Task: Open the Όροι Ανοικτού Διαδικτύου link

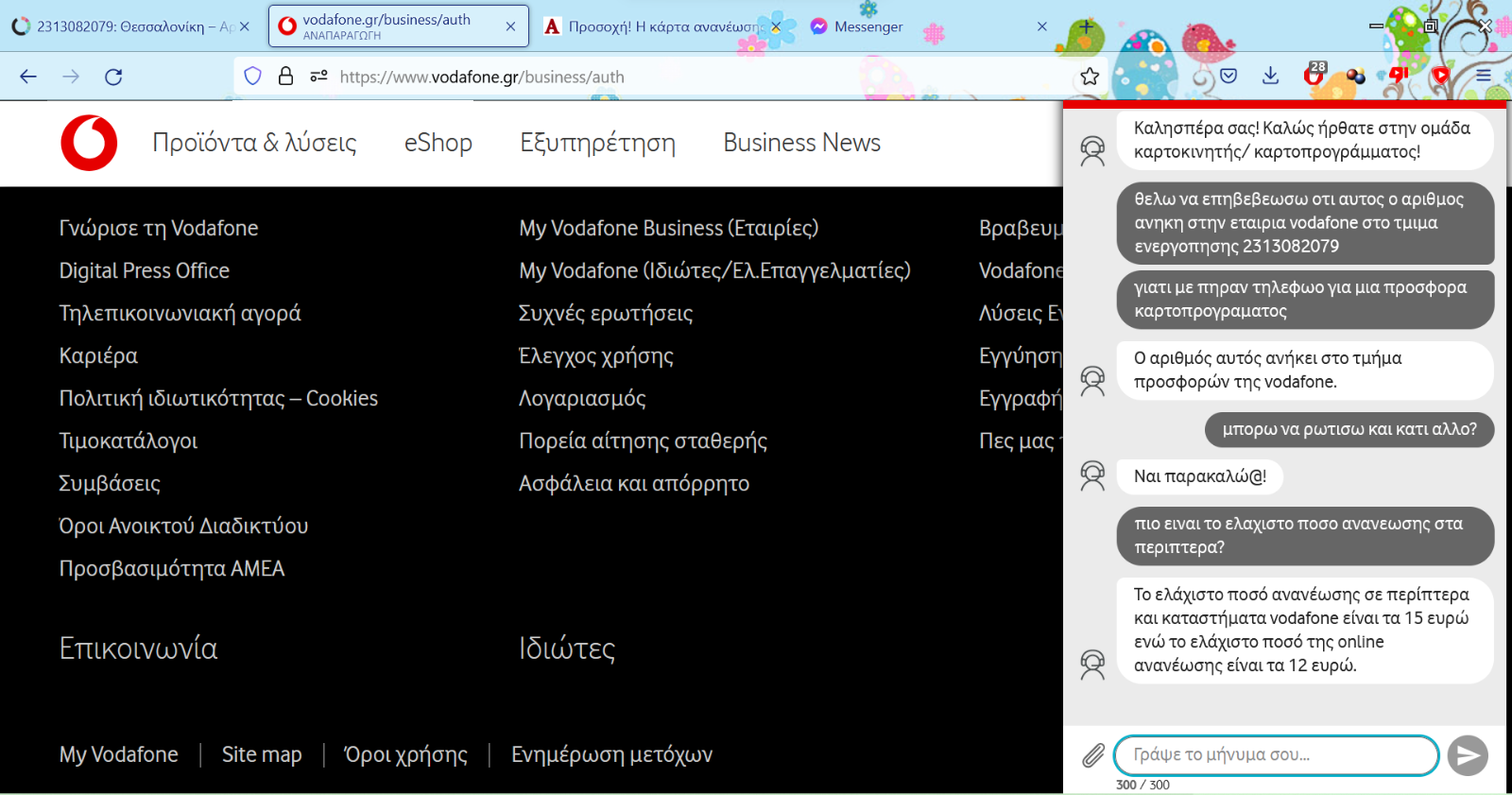Action: click(x=183, y=526)
